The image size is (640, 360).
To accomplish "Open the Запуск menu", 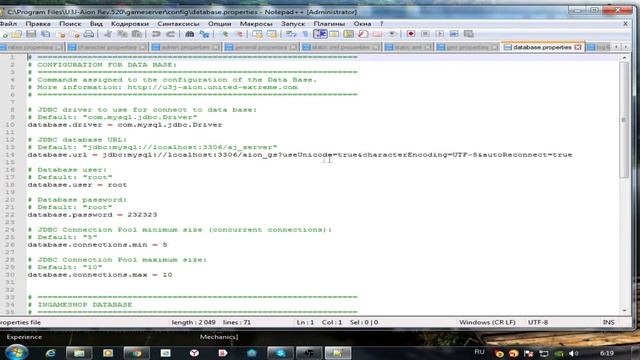I will click(x=293, y=24).
